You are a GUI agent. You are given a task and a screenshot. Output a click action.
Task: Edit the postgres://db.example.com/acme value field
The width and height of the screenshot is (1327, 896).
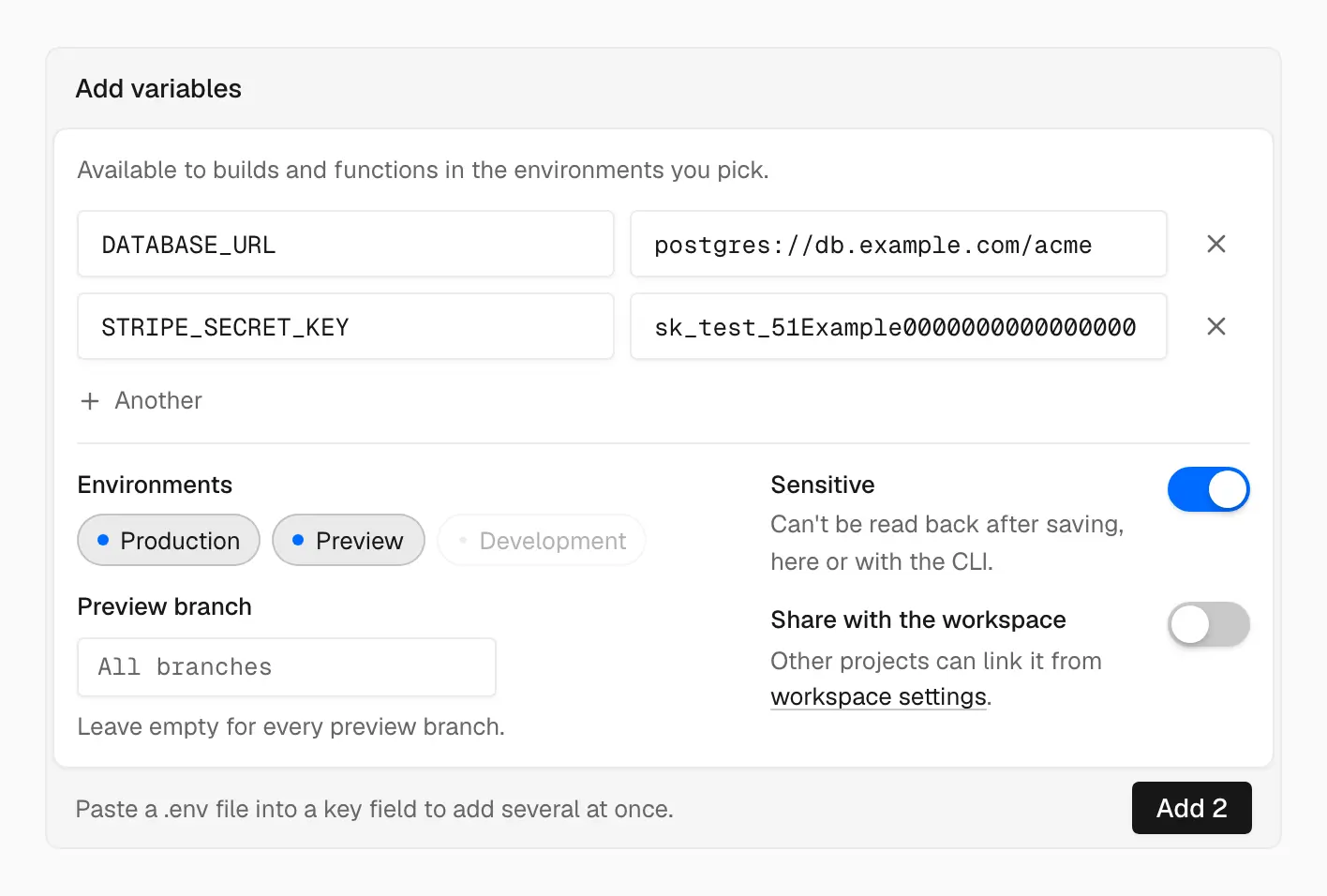coord(899,244)
